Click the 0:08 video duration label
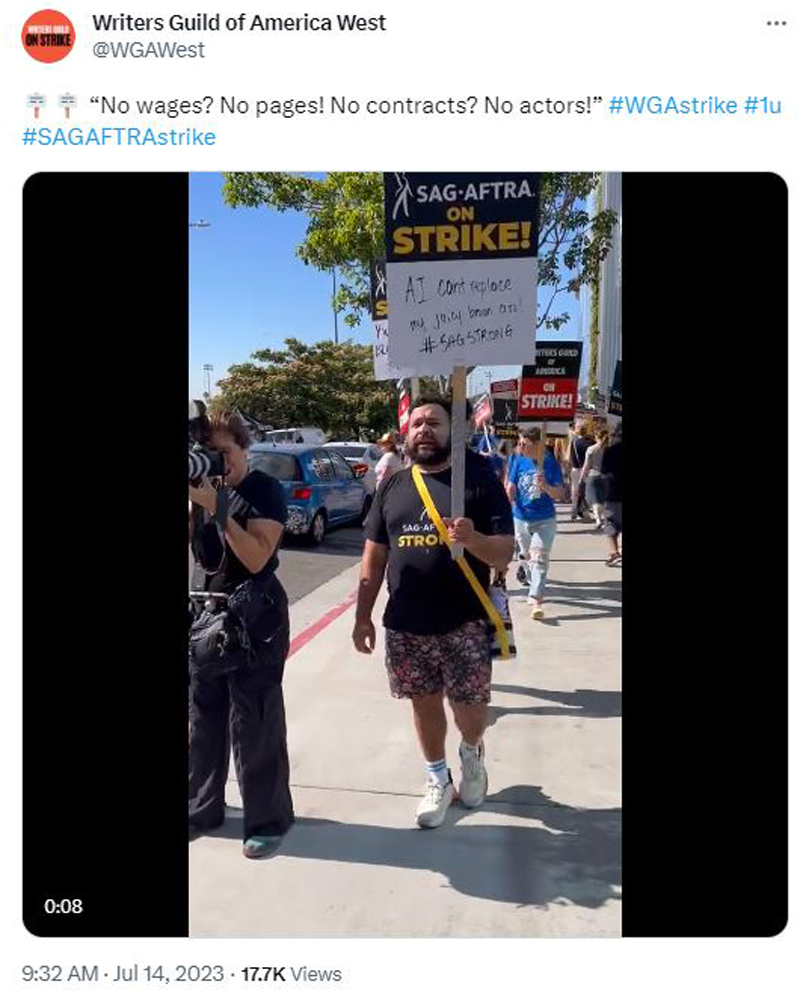Screen dimensions: 800x999 click(x=64, y=906)
